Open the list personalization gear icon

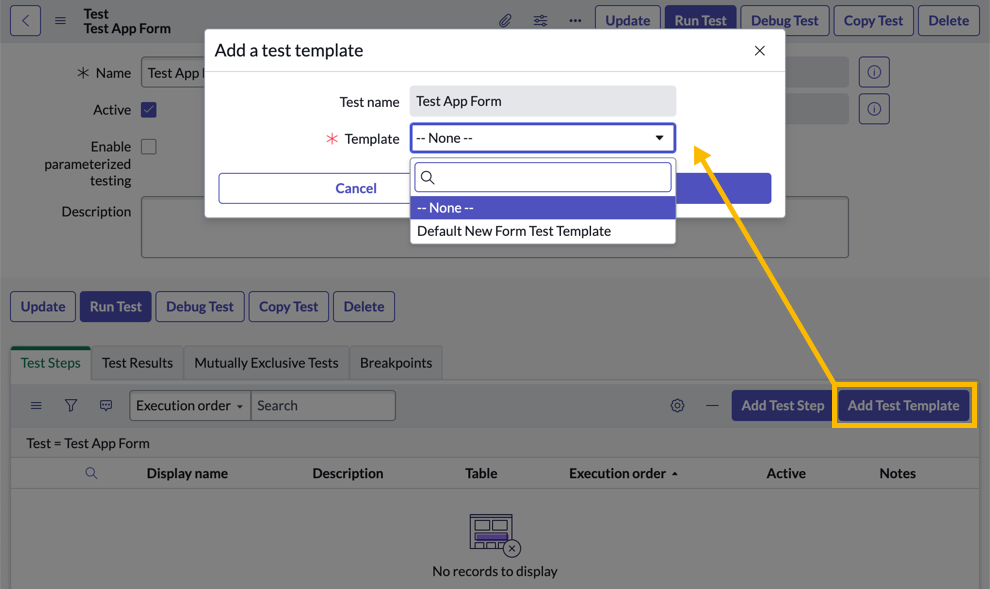[677, 405]
